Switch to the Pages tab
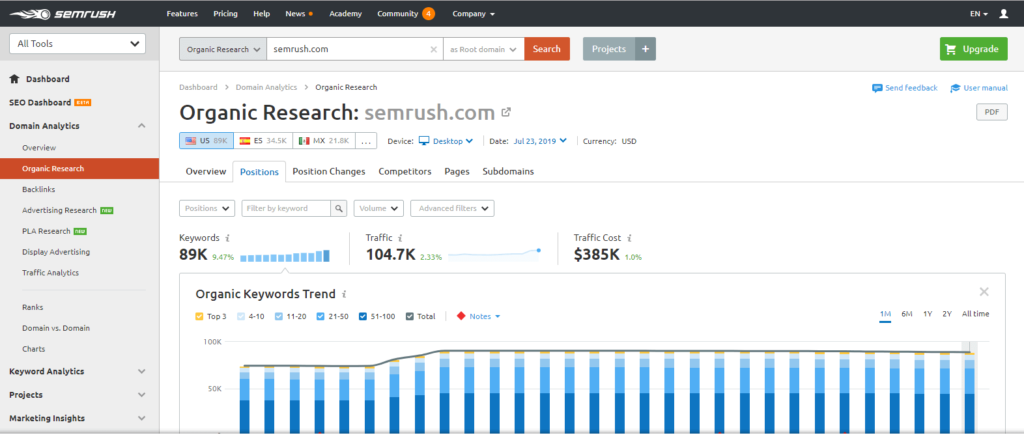This screenshot has height=444, width=1024. [457, 171]
